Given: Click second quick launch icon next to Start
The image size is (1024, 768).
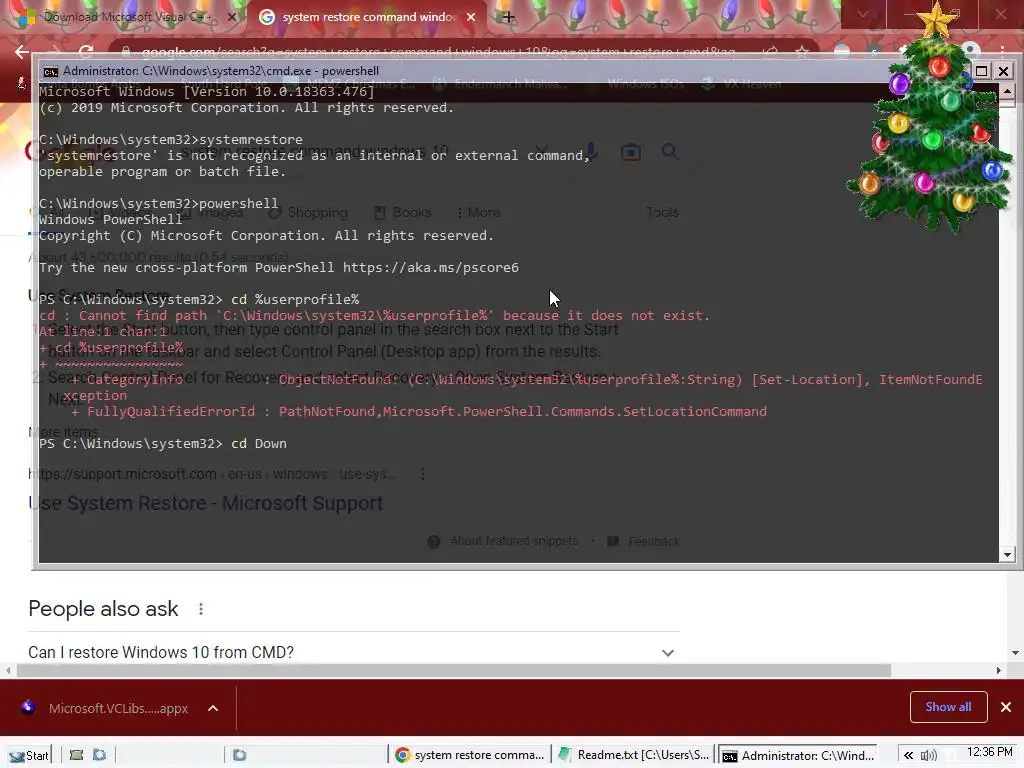Looking at the screenshot, I should point(99,755).
